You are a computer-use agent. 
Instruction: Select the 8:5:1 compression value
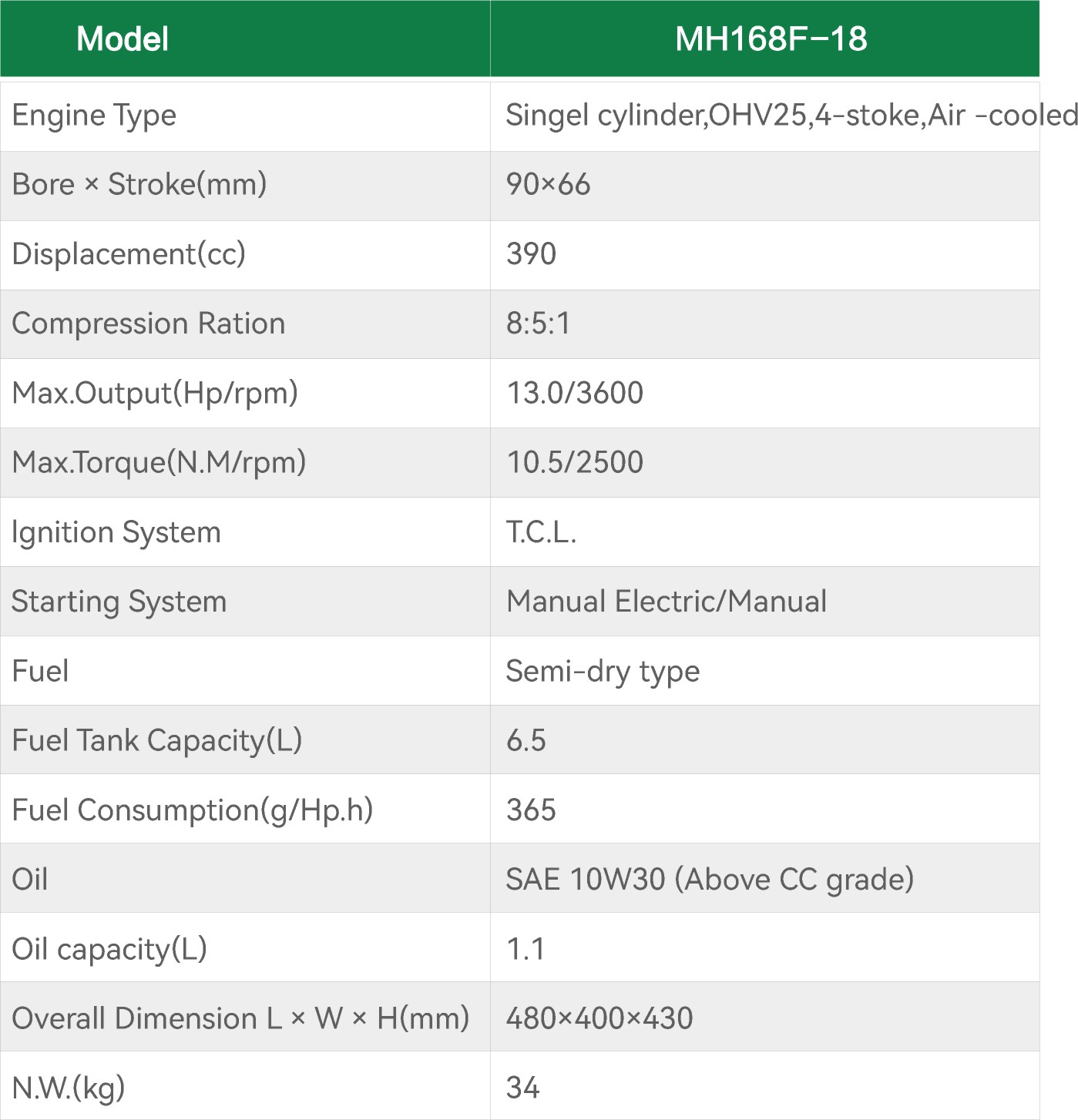[x=538, y=324]
